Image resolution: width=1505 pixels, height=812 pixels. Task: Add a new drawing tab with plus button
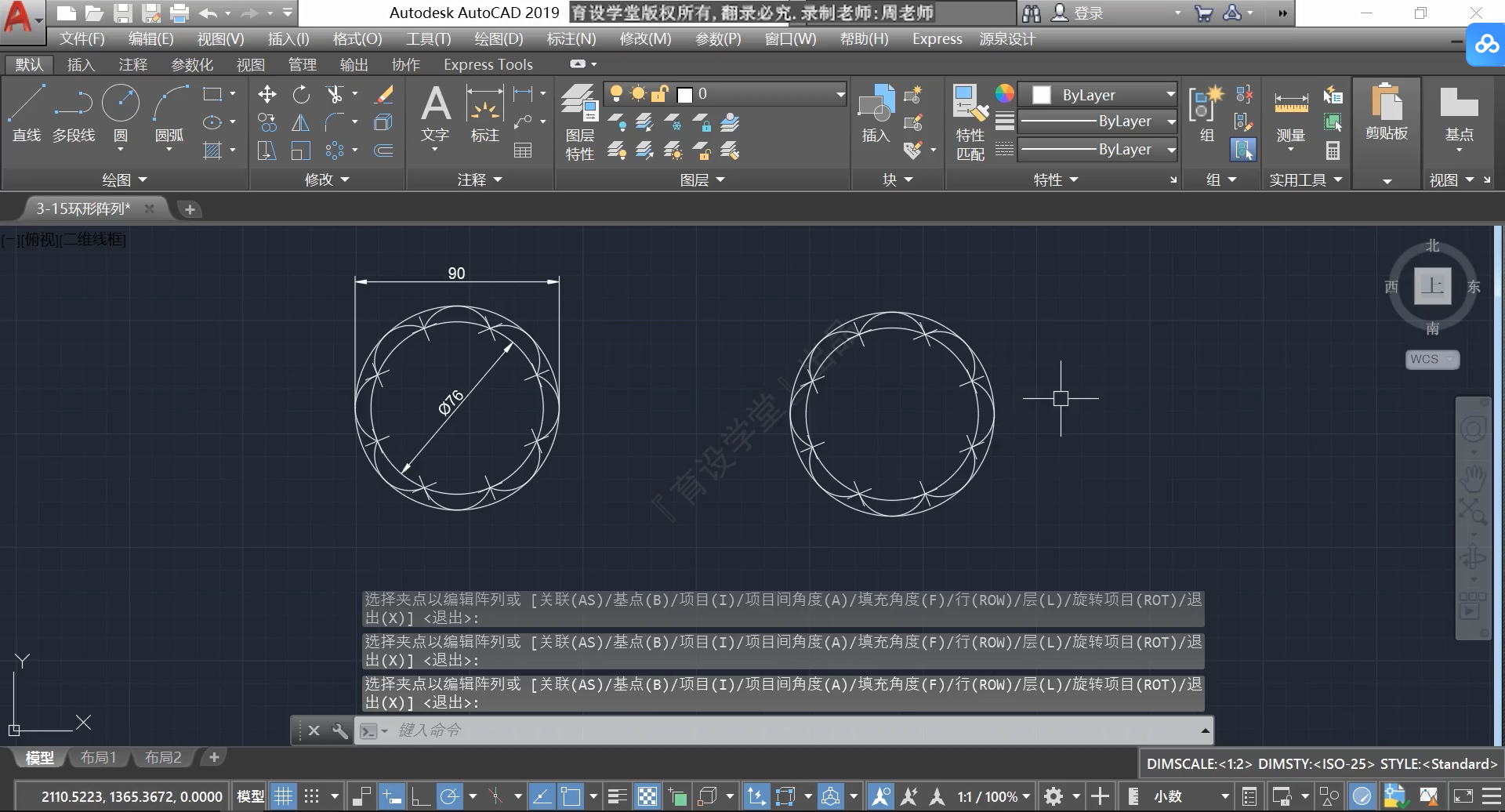click(x=189, y=209)
